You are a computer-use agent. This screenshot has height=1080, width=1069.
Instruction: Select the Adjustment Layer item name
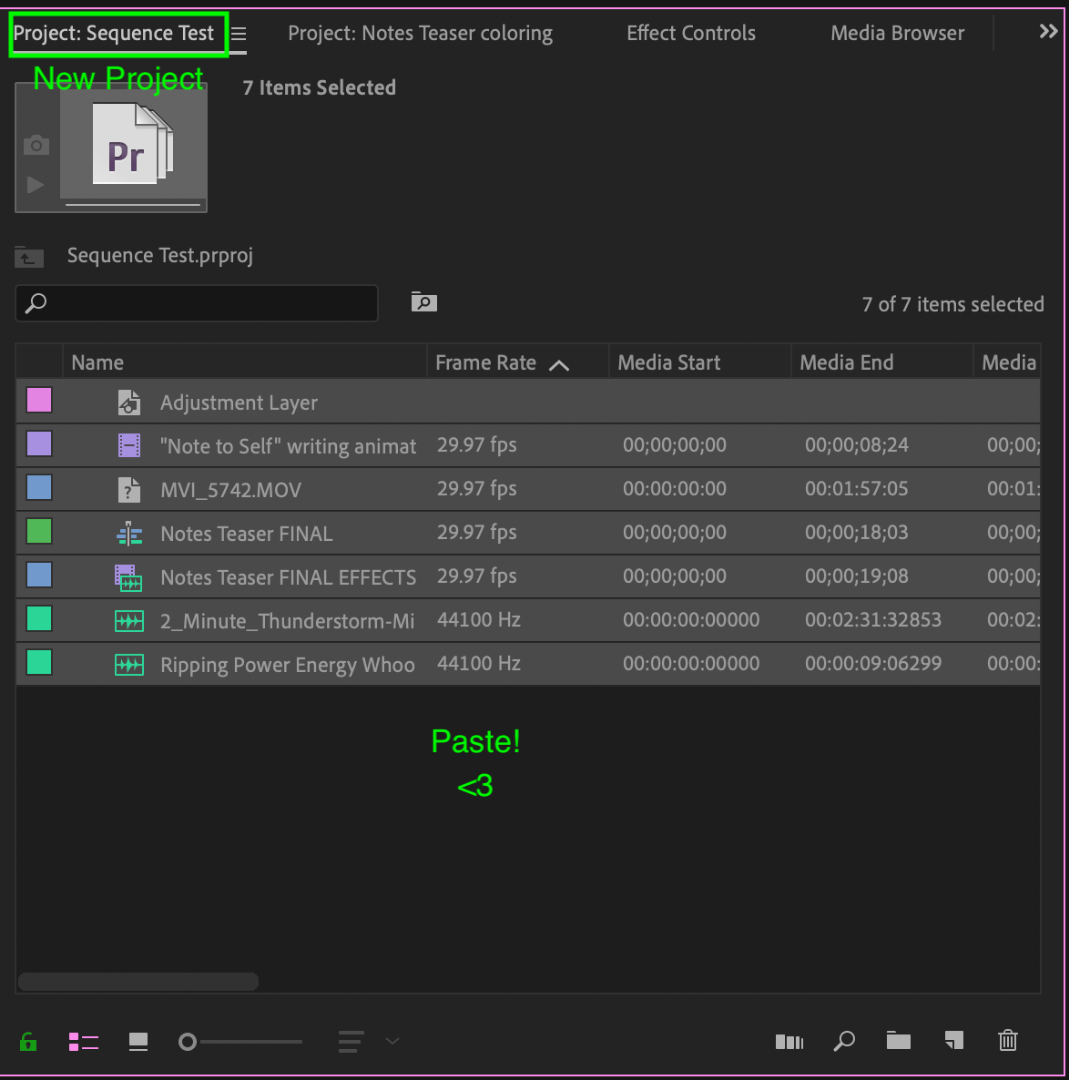click(239, 402)
